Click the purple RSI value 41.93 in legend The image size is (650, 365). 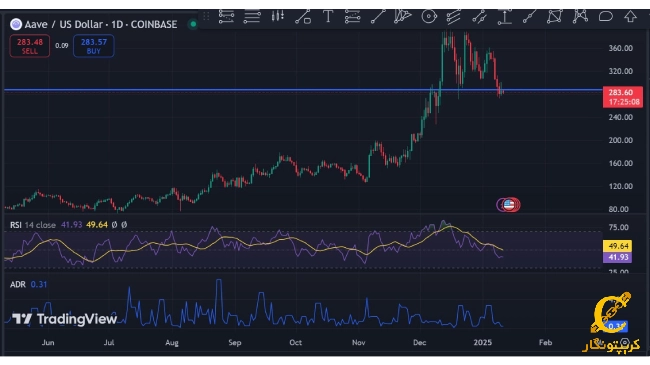click(72, 225)
